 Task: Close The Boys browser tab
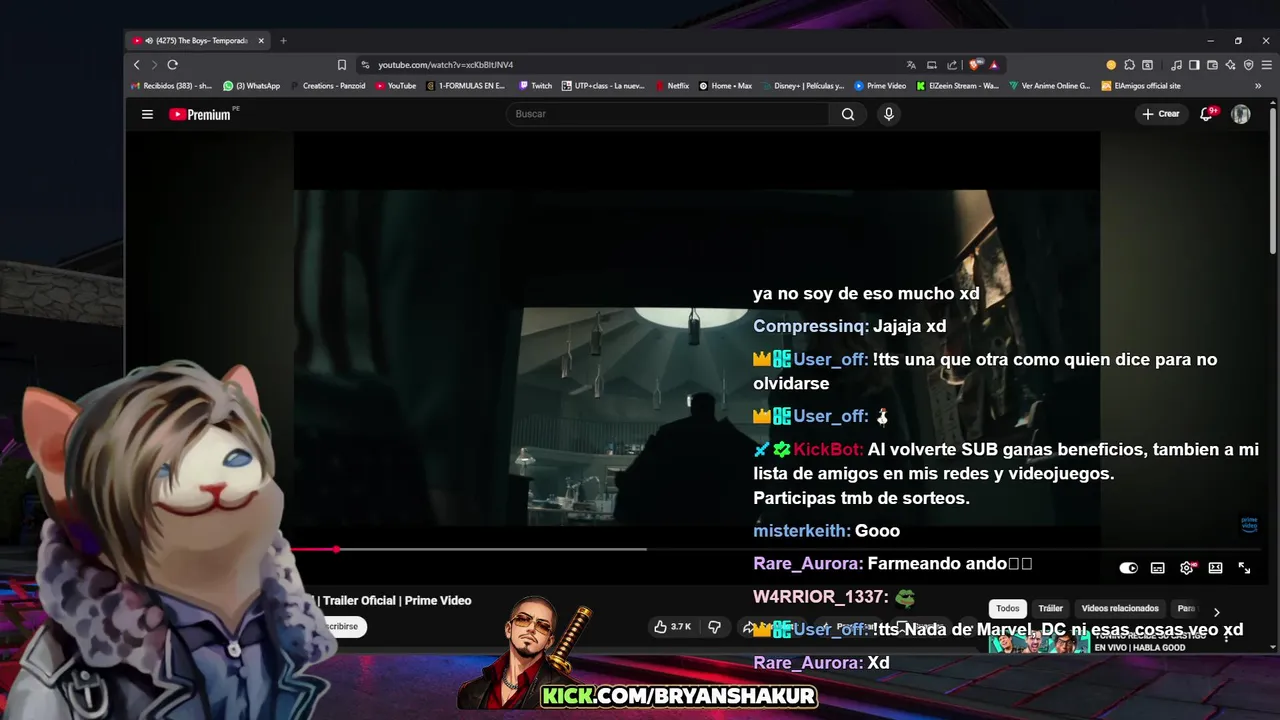[x=261, y=41]
